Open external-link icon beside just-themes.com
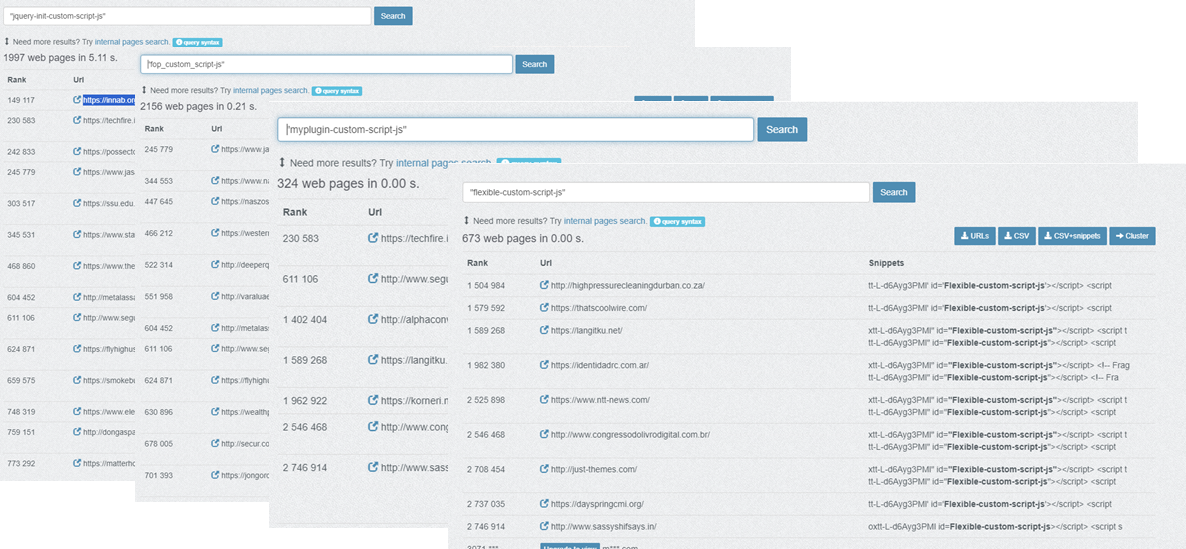The width and height of the screenshot is (1186, 549). point(545,469)
